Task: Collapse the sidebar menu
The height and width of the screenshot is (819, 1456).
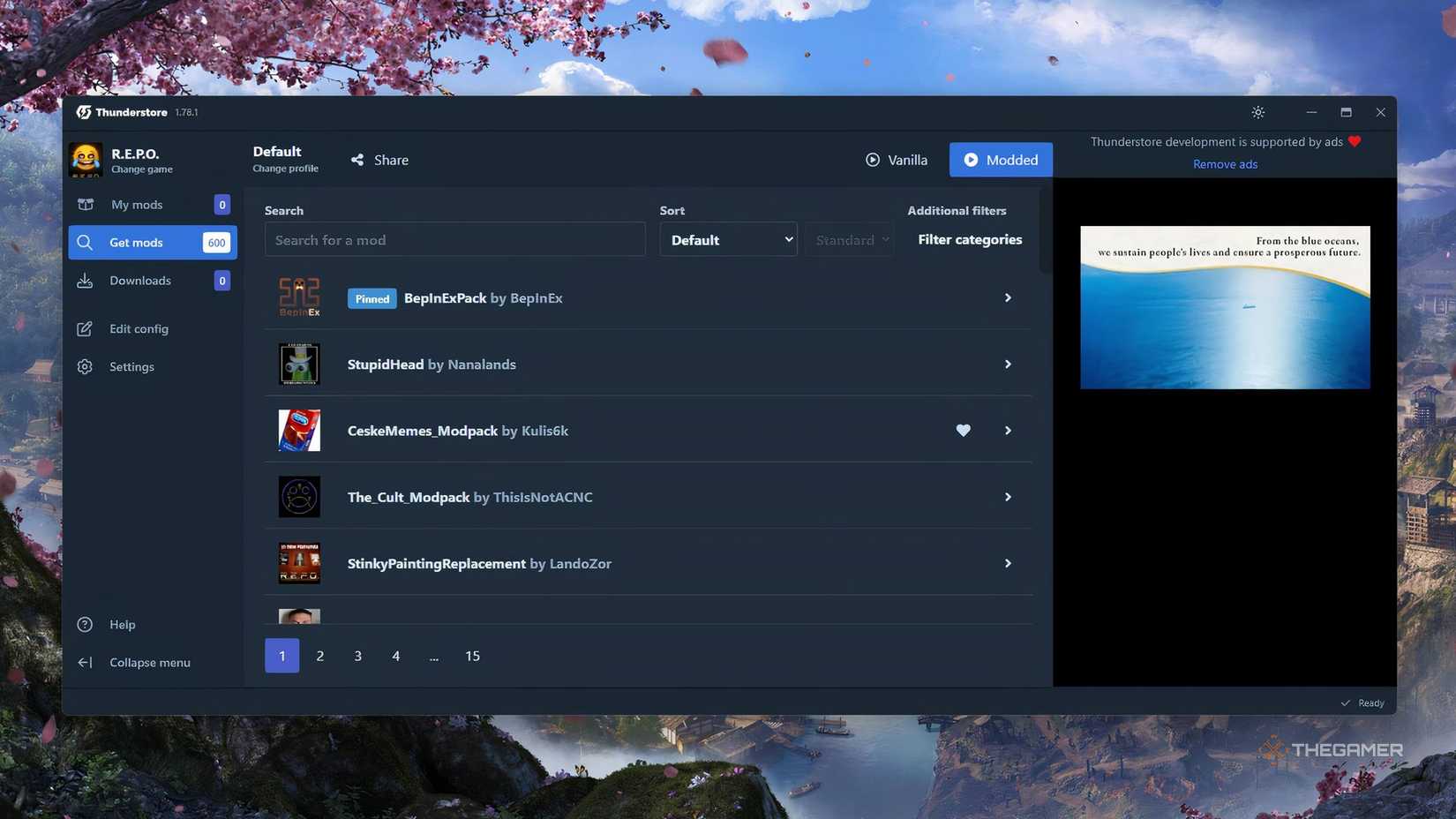Action: pos(149,662)
